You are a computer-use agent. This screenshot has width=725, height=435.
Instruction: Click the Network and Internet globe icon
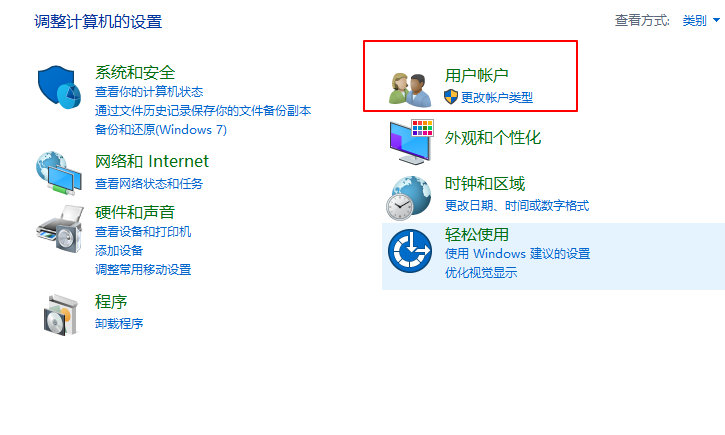point(59,172)
